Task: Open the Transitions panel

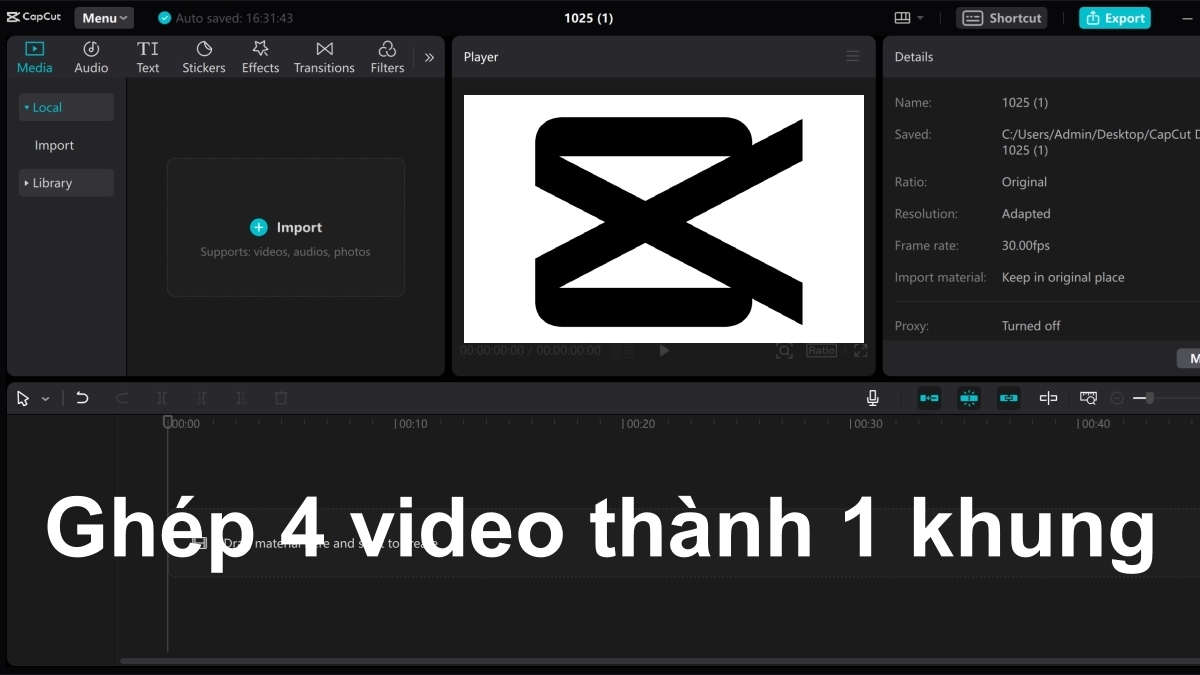Action: [323, 55]
